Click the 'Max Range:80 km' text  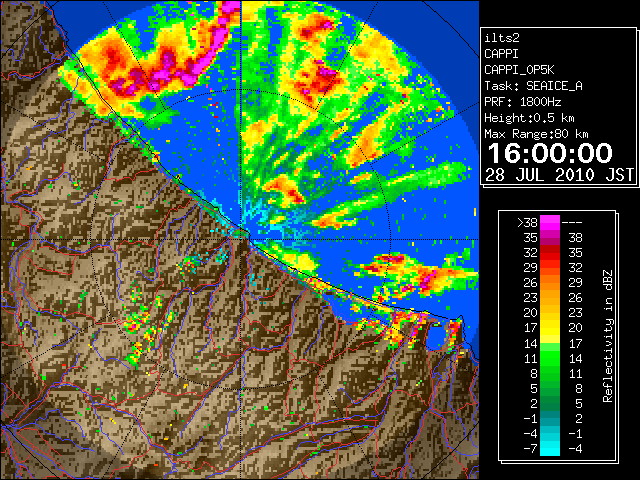click(536, 134)
